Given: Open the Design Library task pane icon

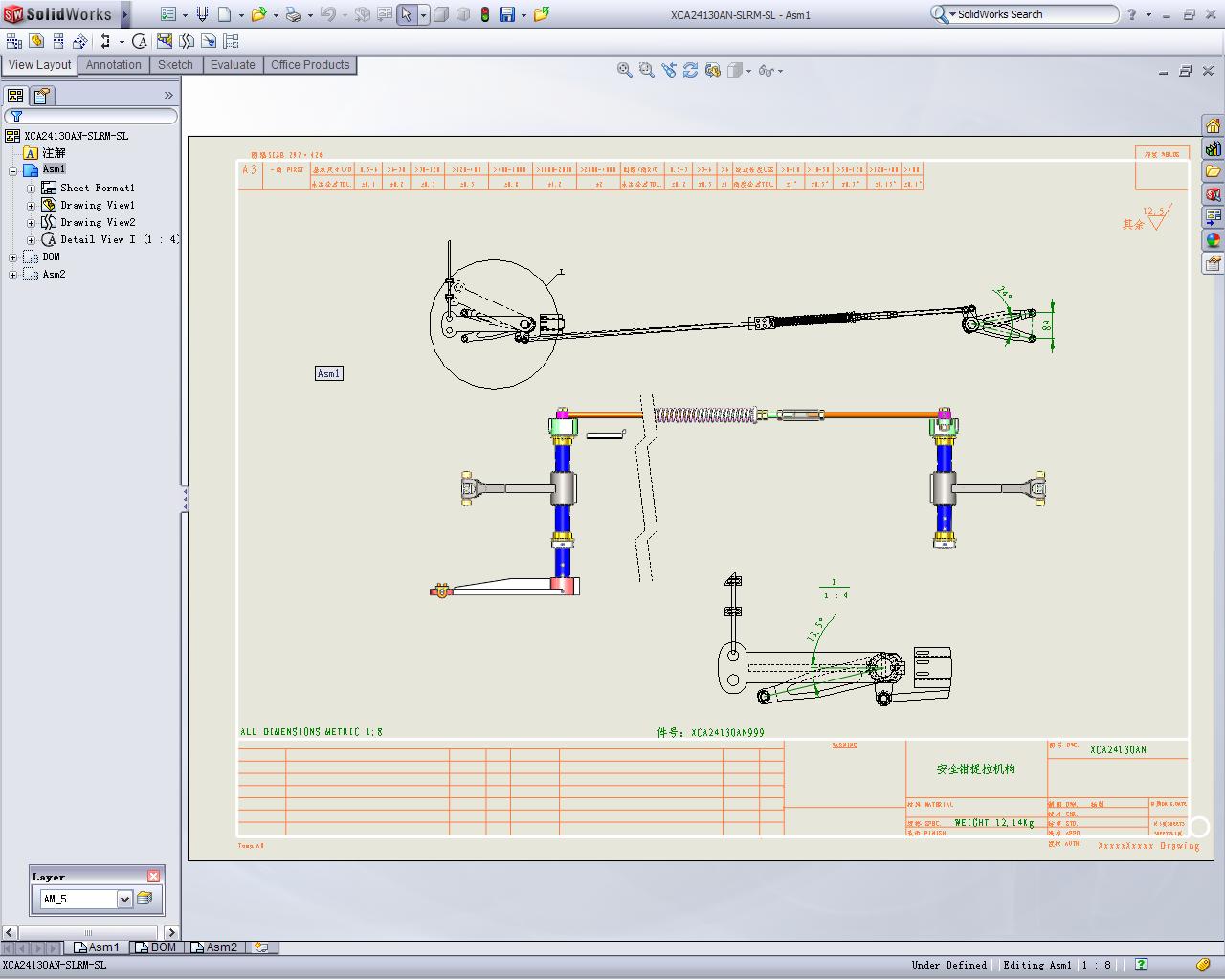Looking at the screenshot, I should 1214,149.
